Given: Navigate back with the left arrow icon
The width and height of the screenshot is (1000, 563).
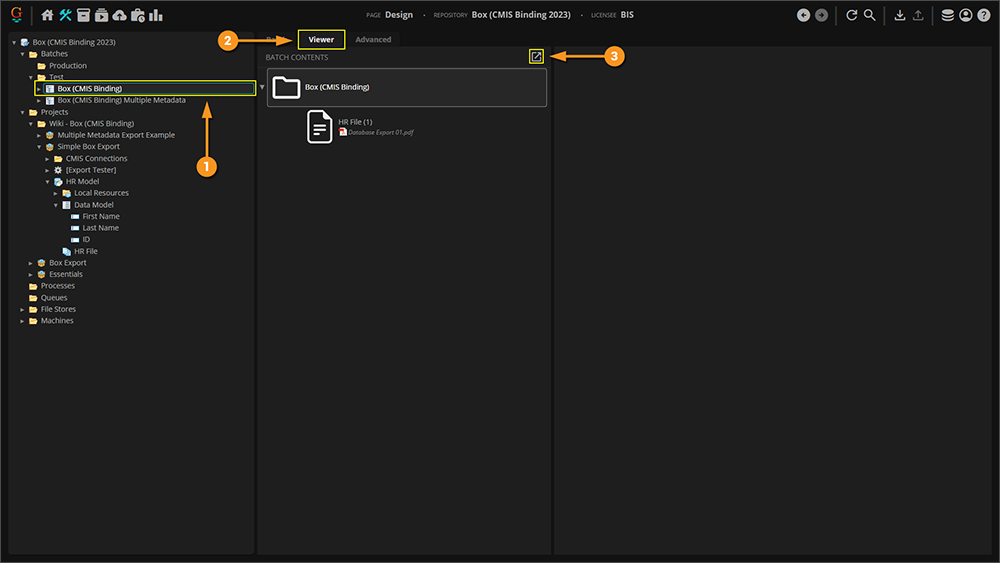Looking at the screenshot, I should tap(804, 15).
